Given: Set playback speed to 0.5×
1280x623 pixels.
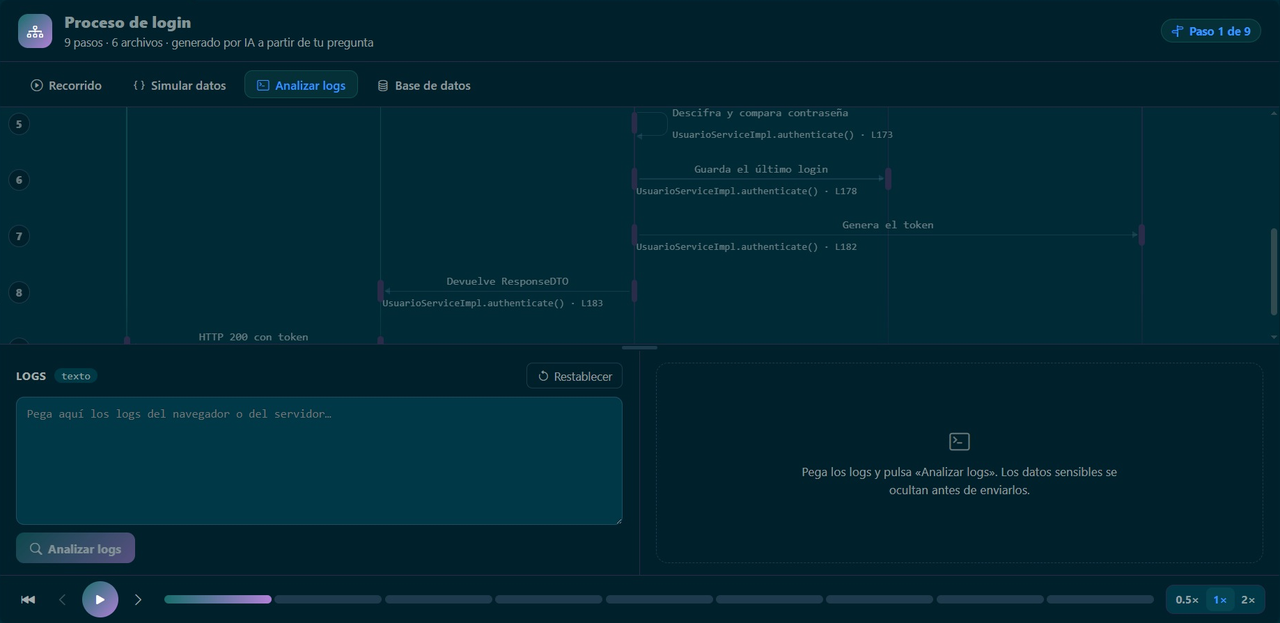Looking at the screenshot, I should click(1187, 600).
